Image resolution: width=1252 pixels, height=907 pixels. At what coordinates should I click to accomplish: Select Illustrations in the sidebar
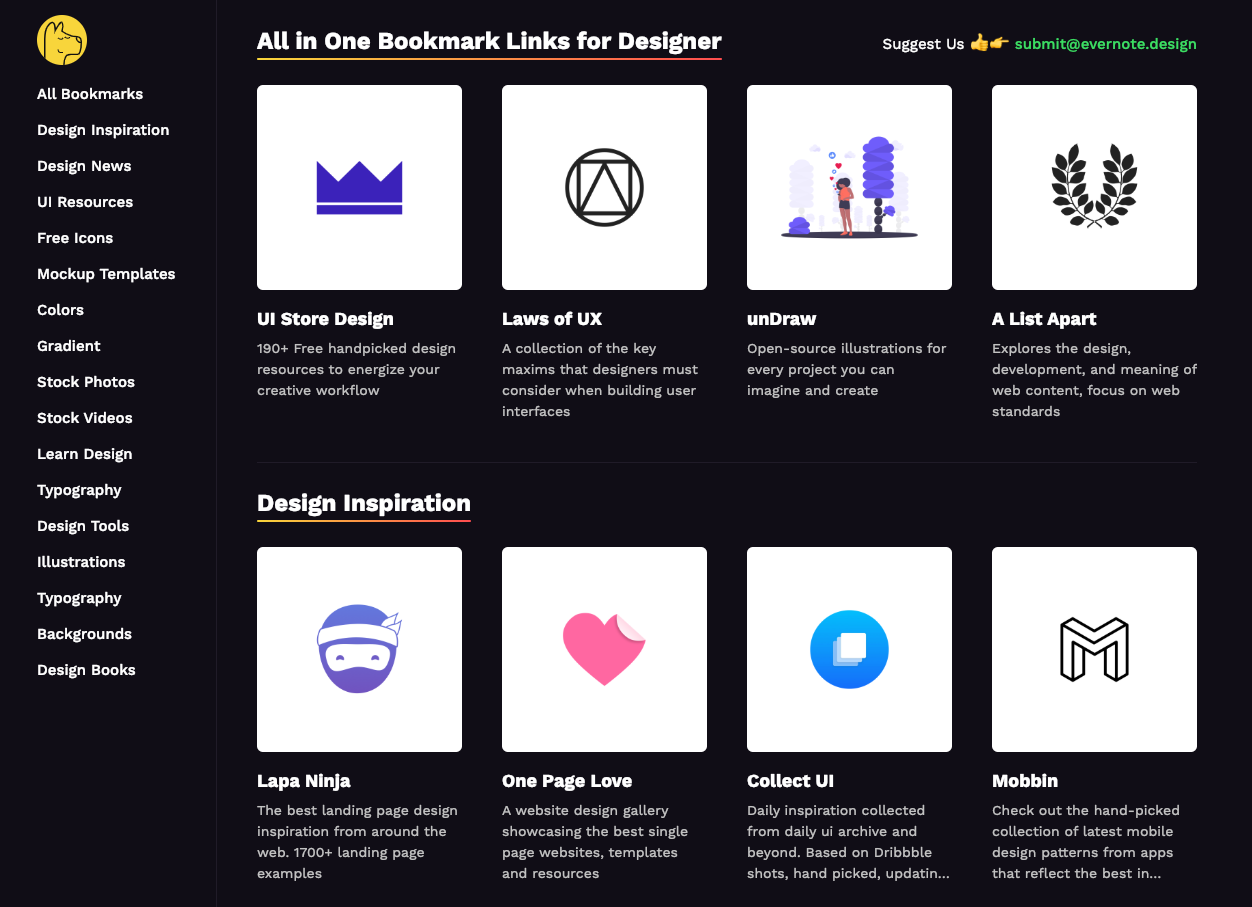81,562
